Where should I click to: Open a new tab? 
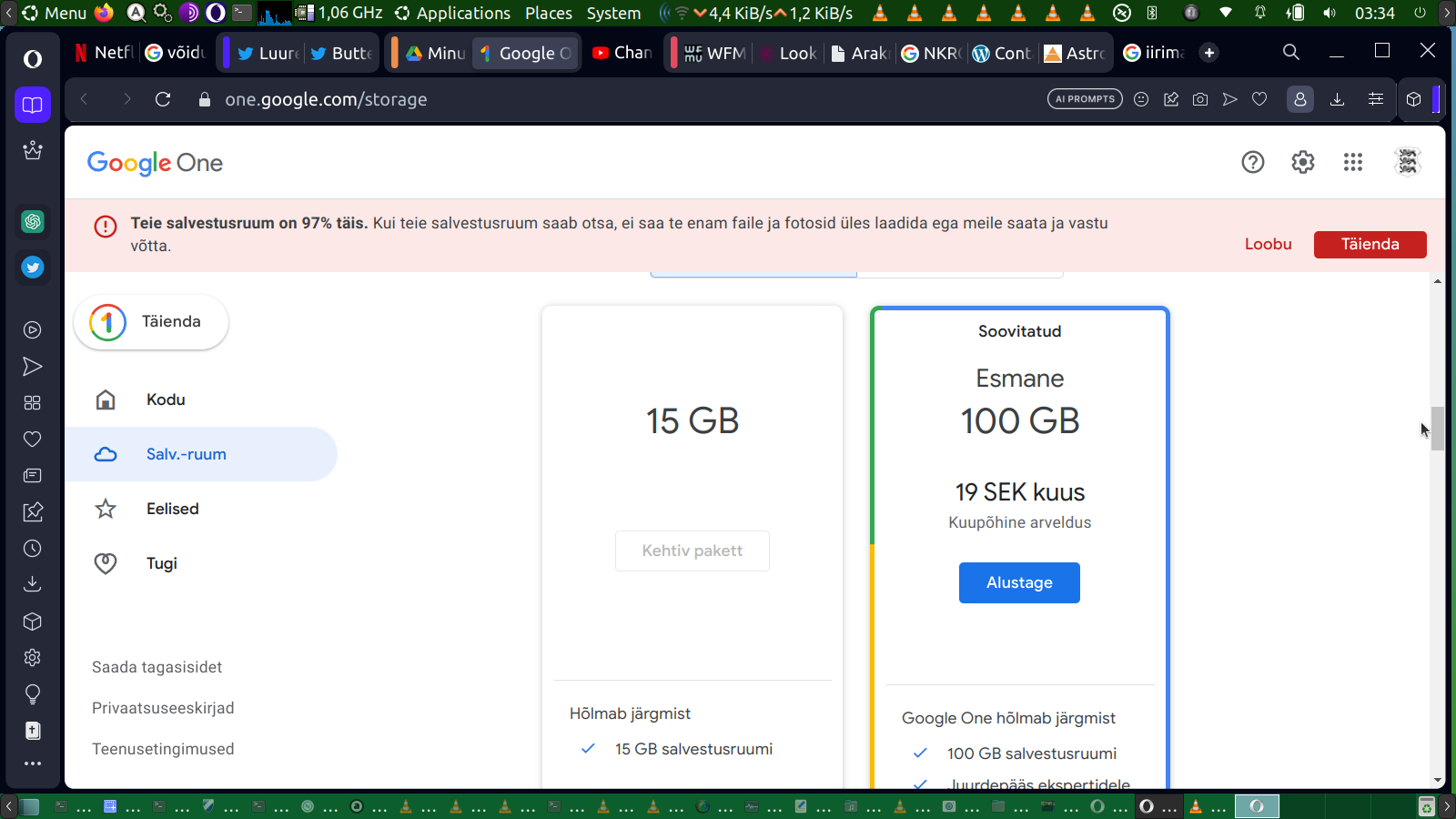pos(1209,53)
